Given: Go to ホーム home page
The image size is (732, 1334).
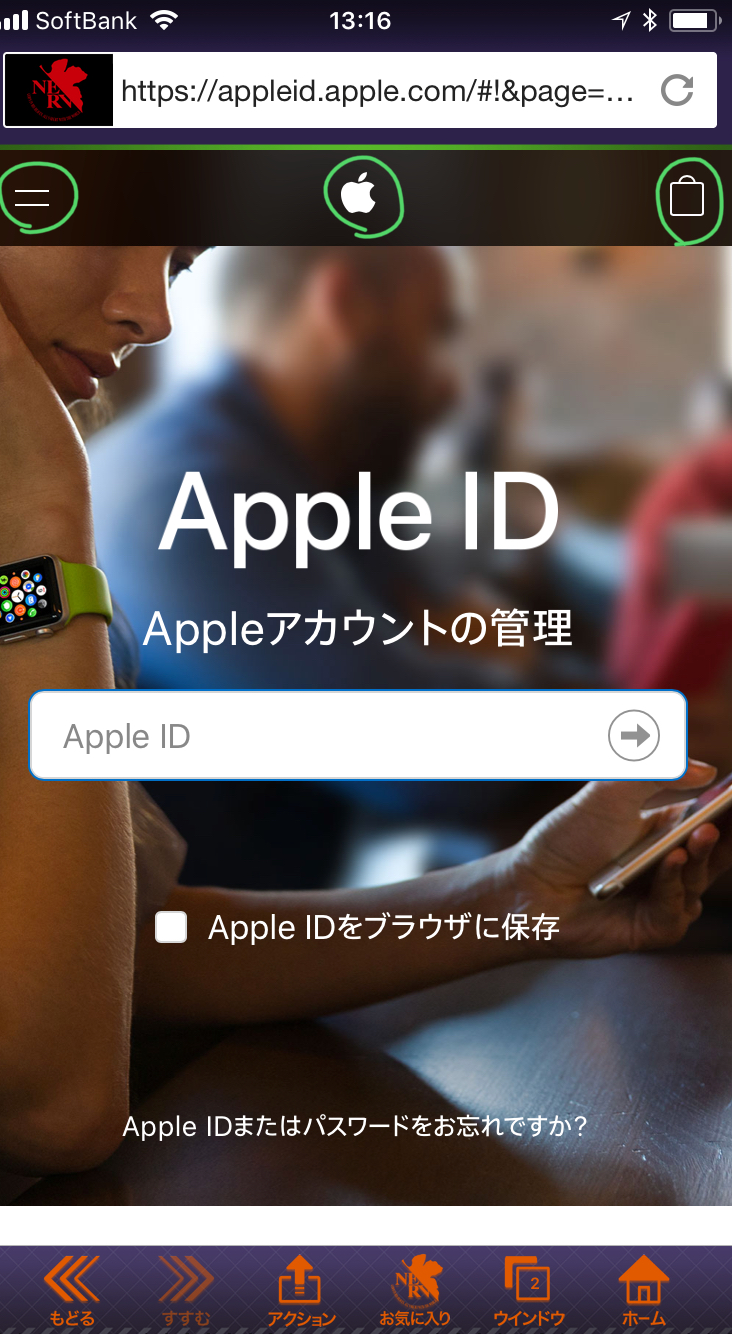Looking at the screenshot, I should tap(643, 1290).
